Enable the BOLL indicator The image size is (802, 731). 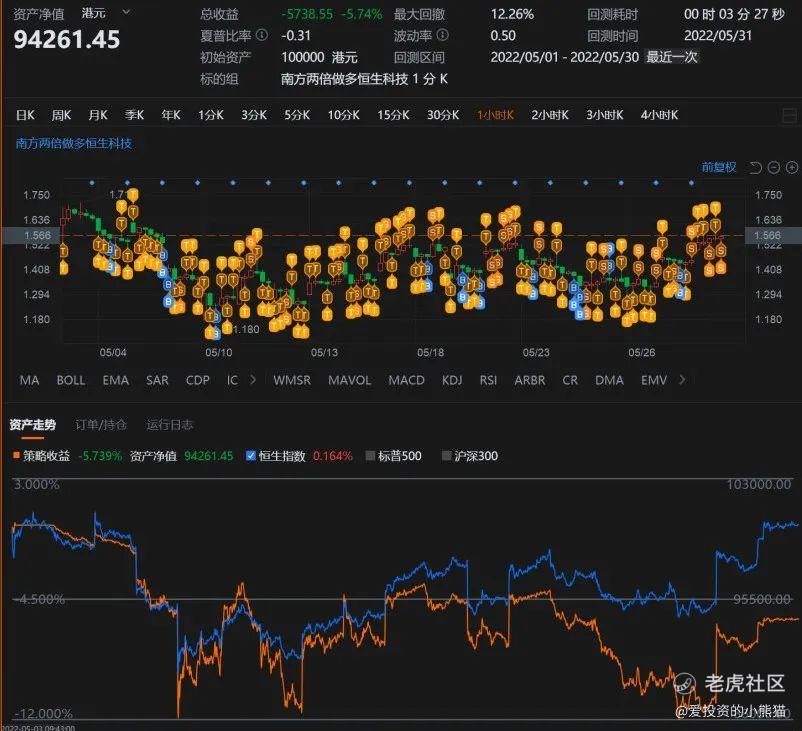tap(71, 380)
